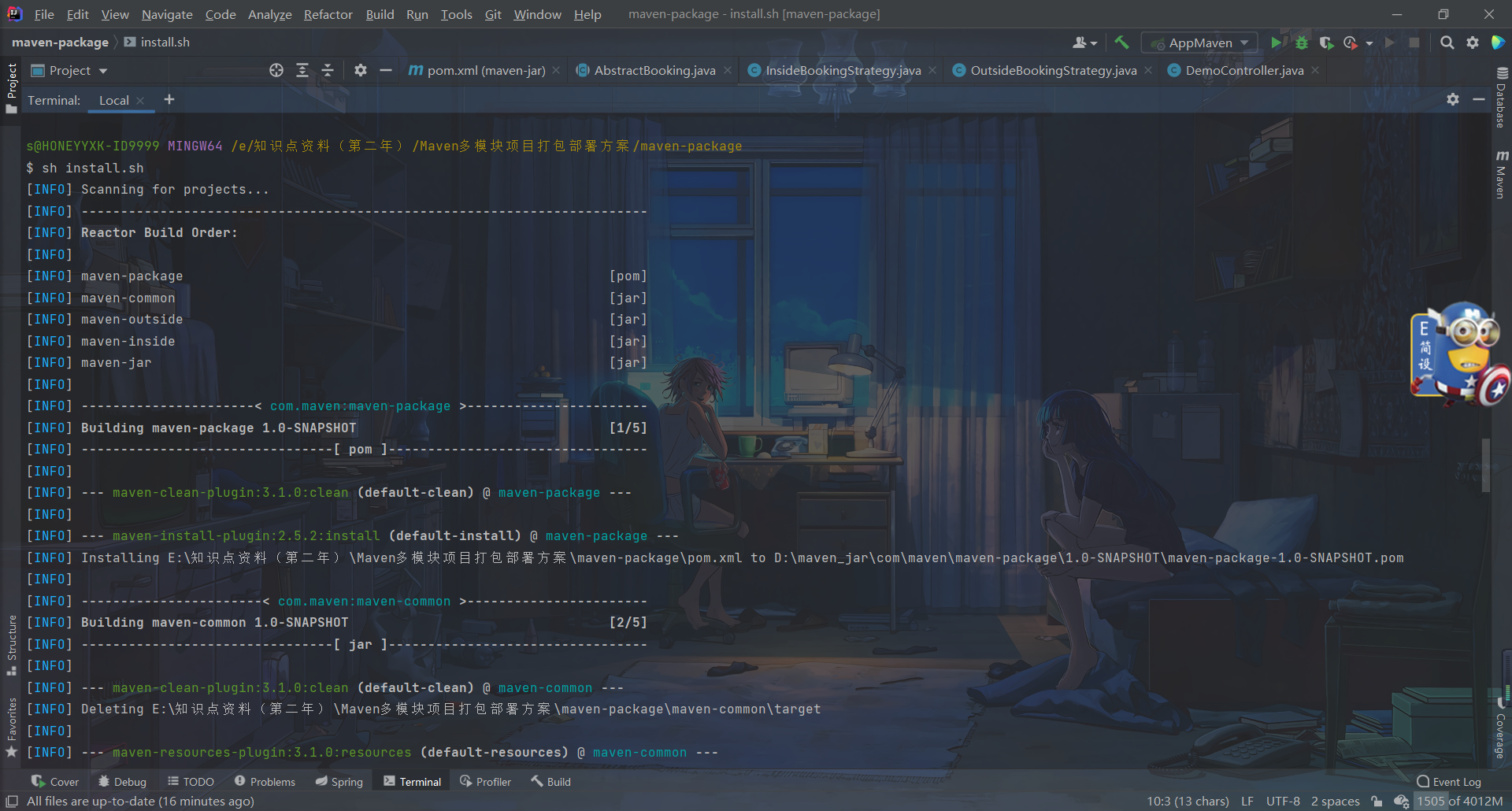Viewport: 1512px width, 811px height.
Task: Open the Profiler tool window button
Action: click(485, 781)
